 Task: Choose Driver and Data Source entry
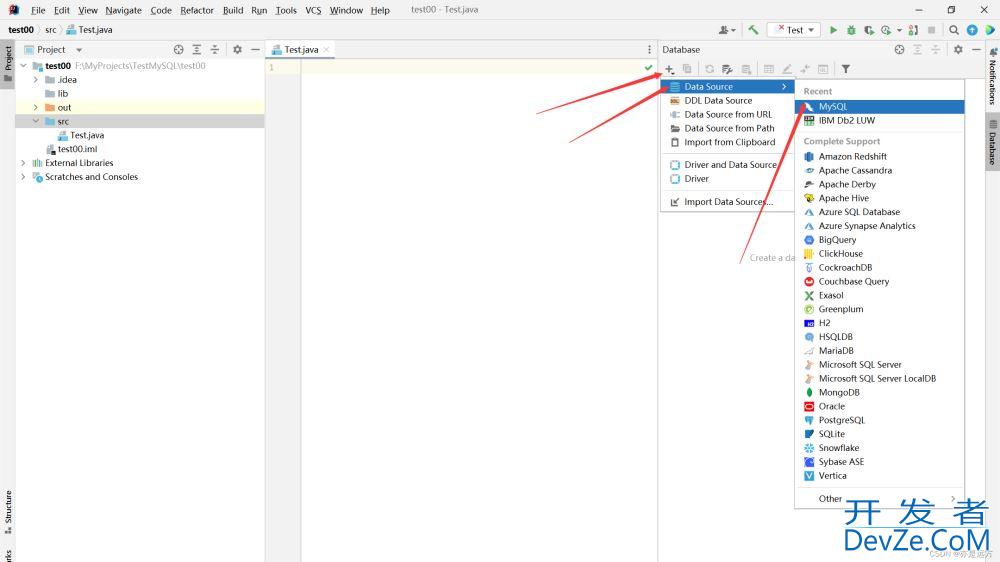[727, 165]
